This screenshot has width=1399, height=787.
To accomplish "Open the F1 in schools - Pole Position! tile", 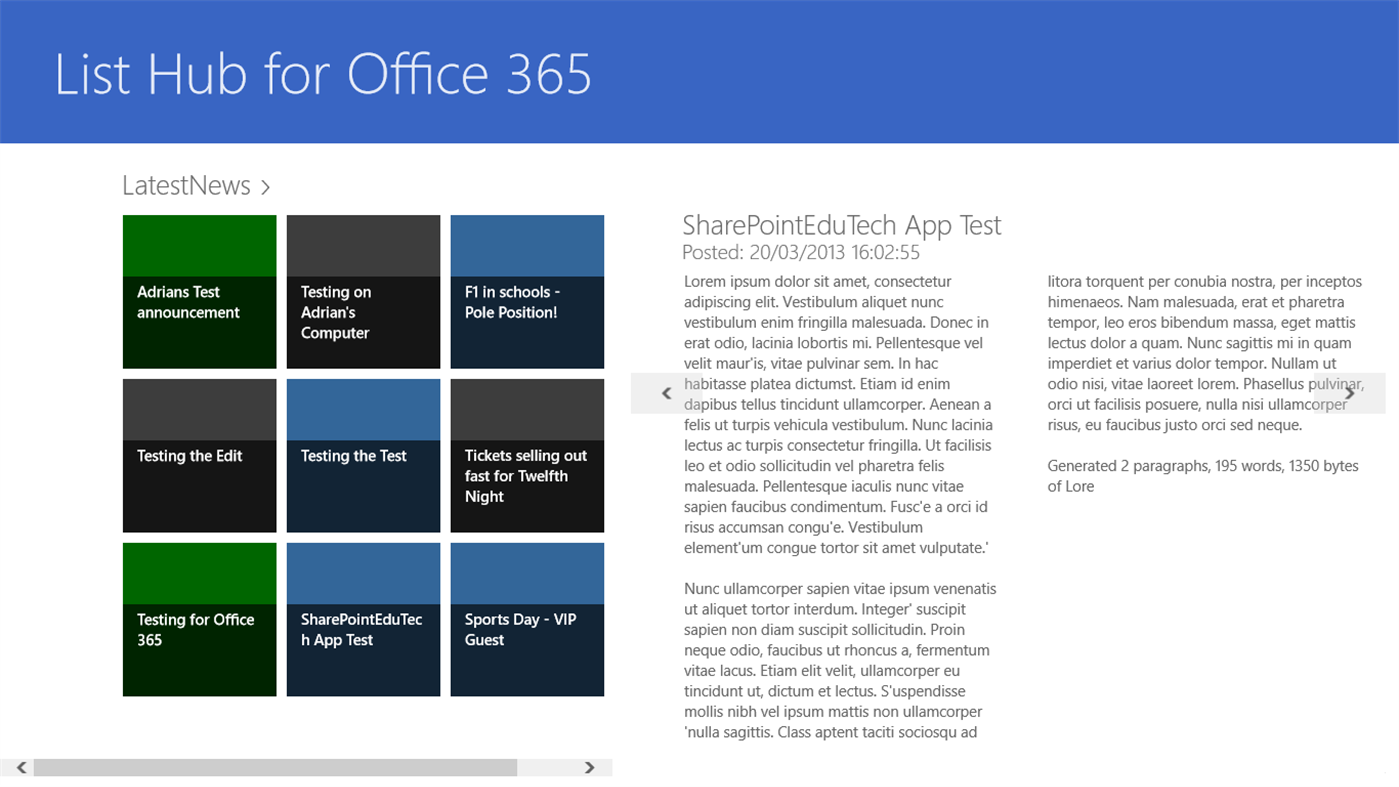I will coord(527,291).
